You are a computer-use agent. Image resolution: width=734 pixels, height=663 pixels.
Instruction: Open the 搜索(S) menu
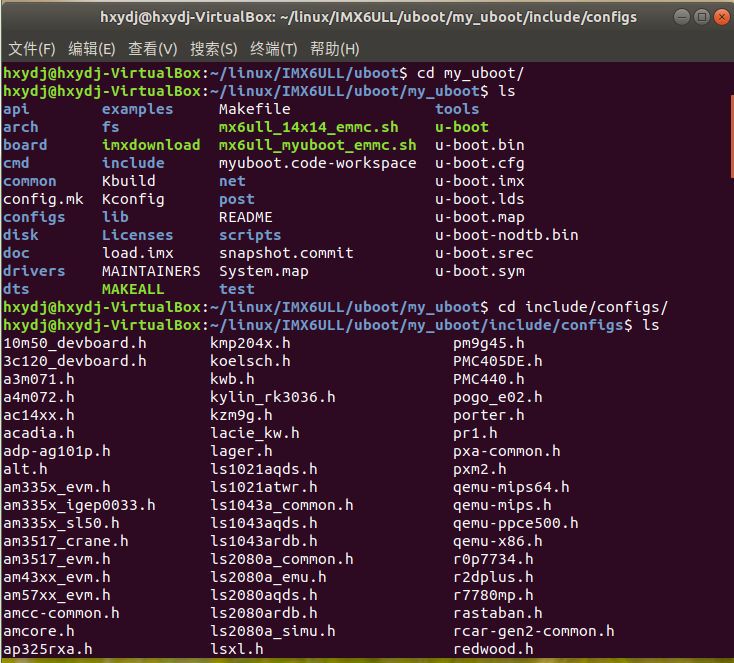point(213,49)
